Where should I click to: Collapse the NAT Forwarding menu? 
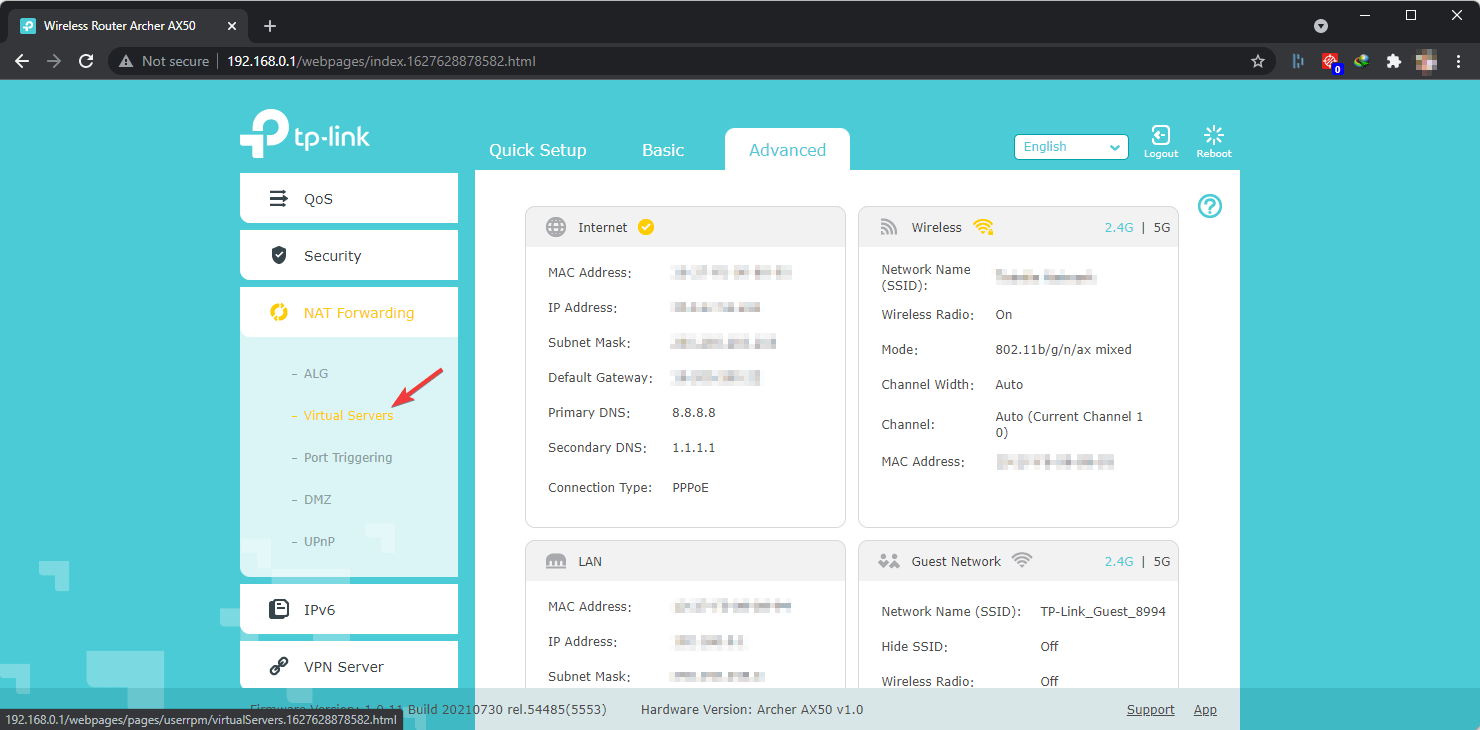click(x=349, y=312)
